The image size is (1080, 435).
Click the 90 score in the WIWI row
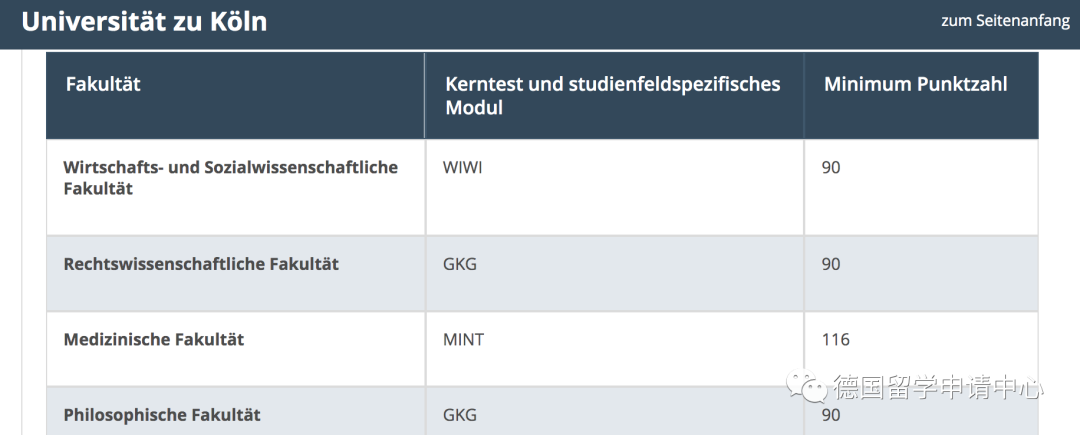(x=831, y=167)
